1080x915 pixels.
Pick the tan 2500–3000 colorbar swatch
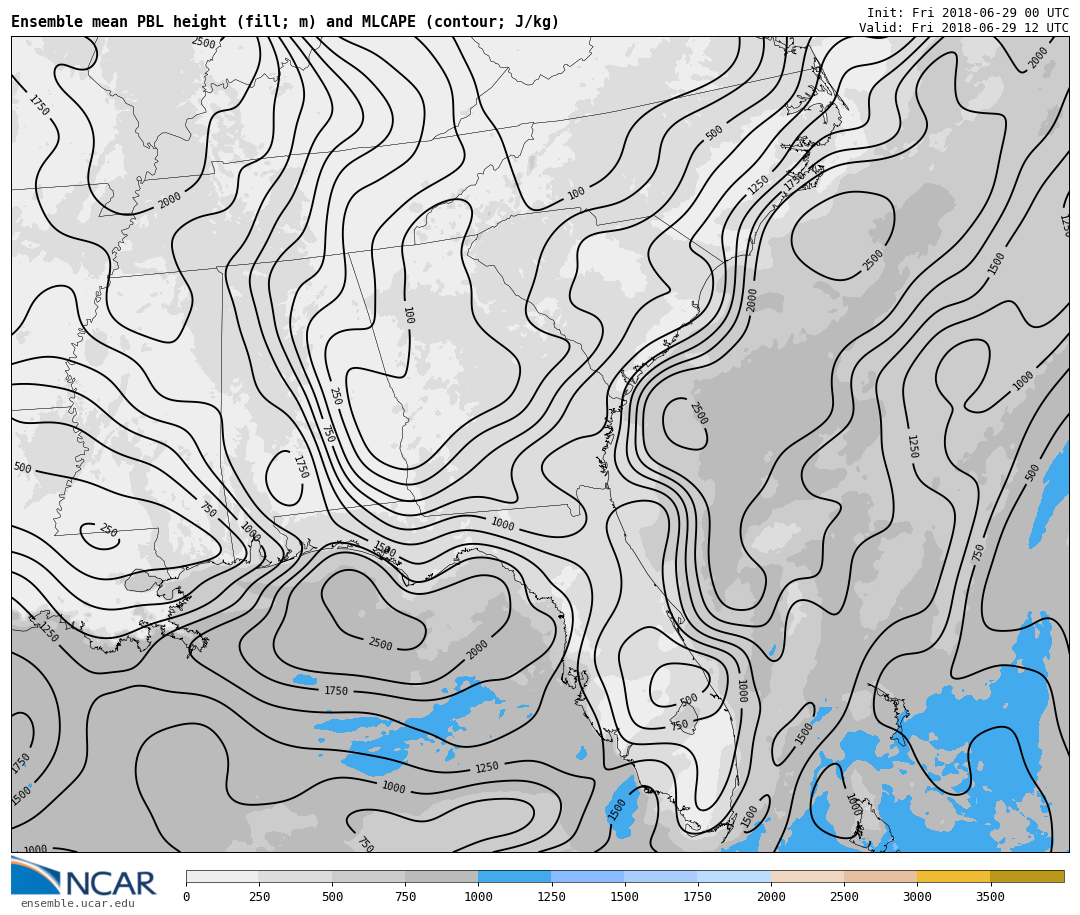point(880,876)
